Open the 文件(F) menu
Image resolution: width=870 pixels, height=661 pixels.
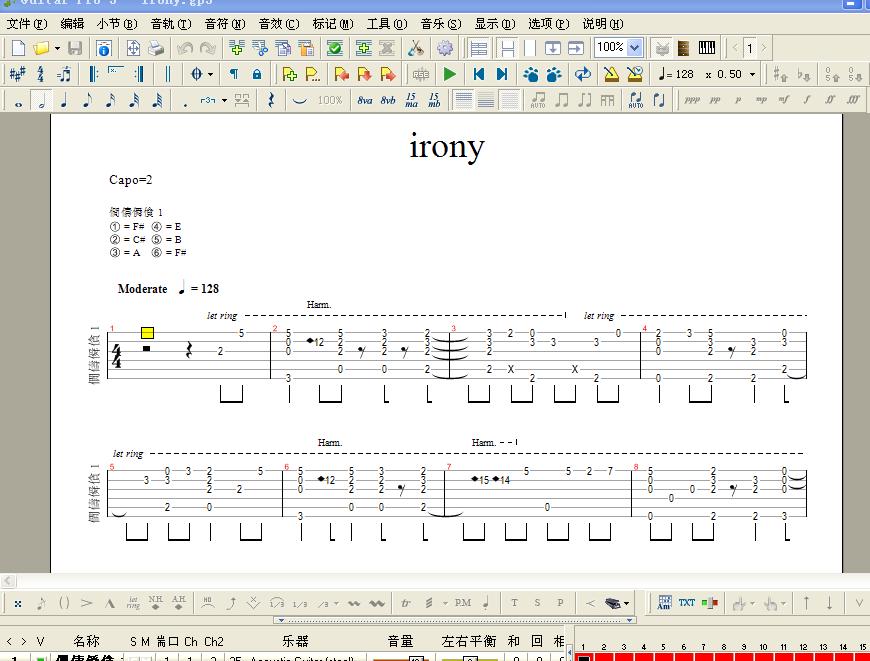coord(27,24)
